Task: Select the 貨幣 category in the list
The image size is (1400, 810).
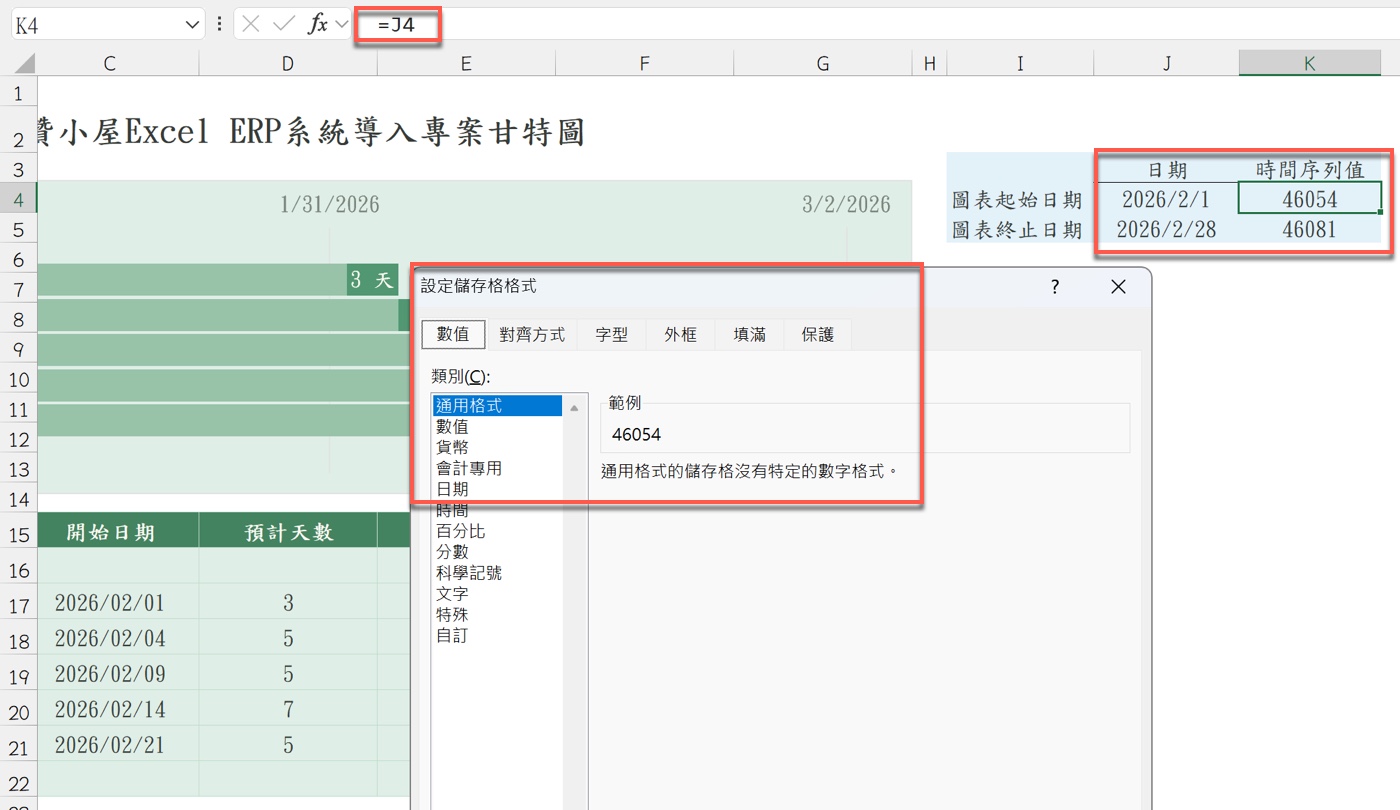Action: 452,447
